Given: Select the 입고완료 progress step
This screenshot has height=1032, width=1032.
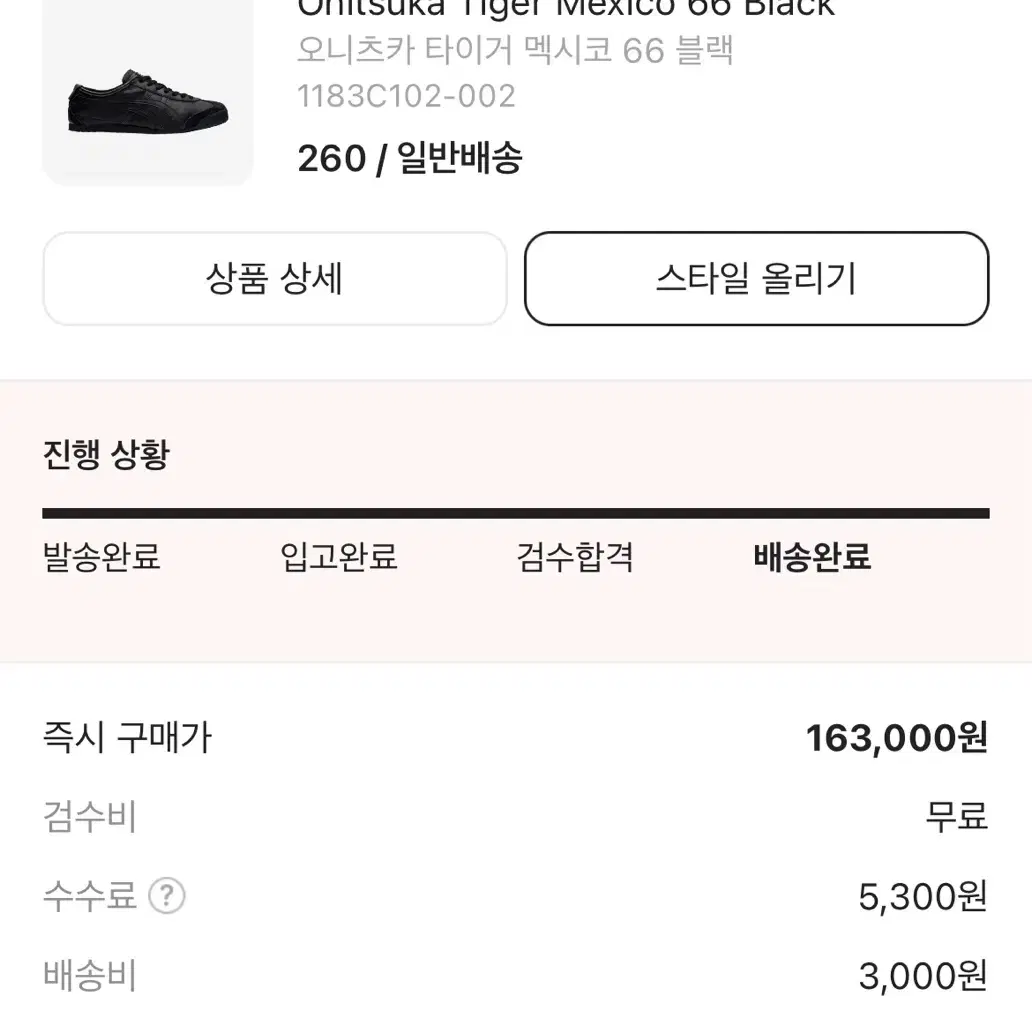Looking at the screenshot, I should 338,557.
